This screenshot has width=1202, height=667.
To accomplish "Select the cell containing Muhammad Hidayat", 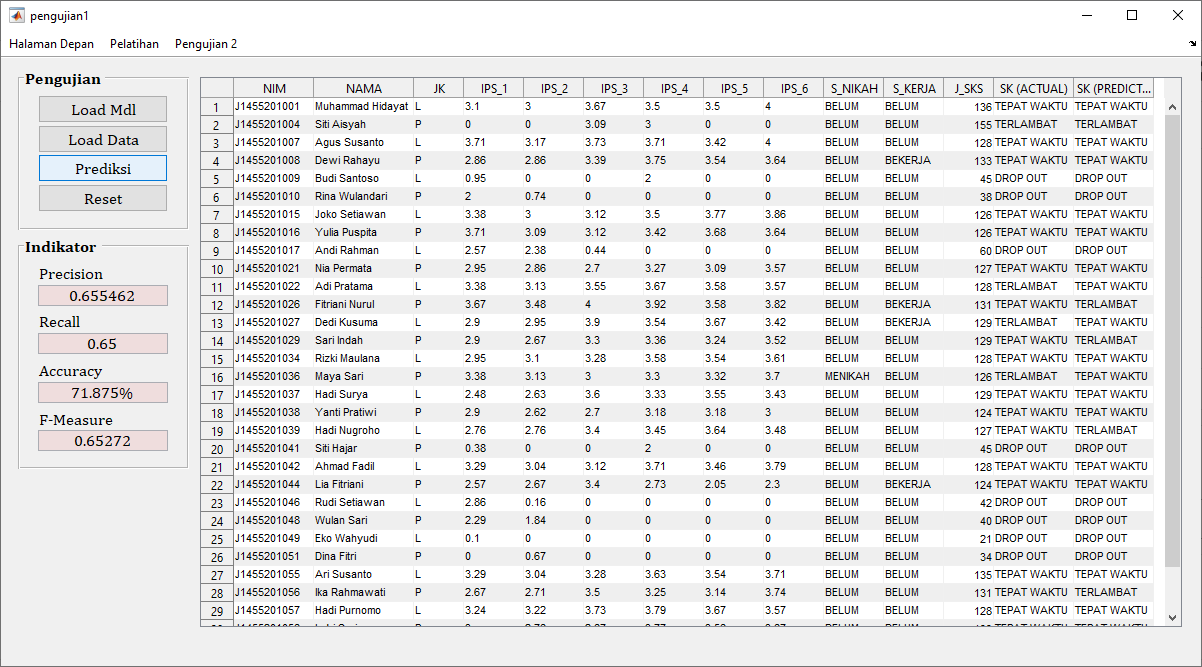I will [362, 106].
